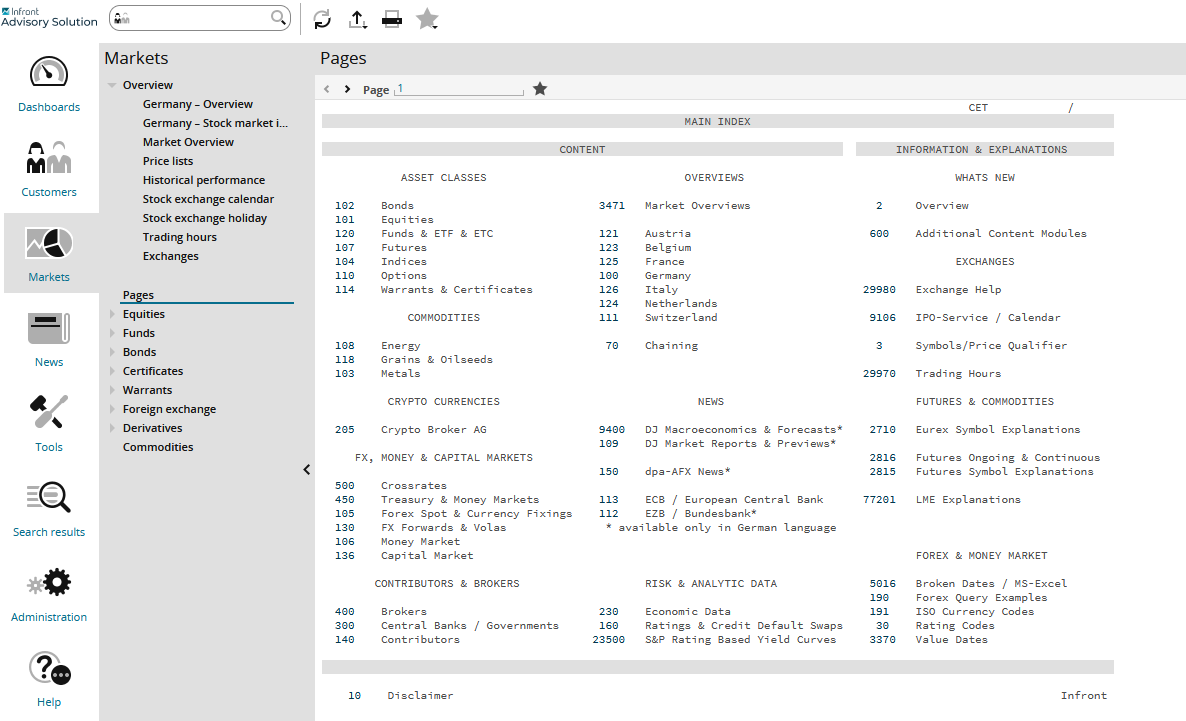Collapse the Overview tree section
1186x721 pixels.
(112, 85)
